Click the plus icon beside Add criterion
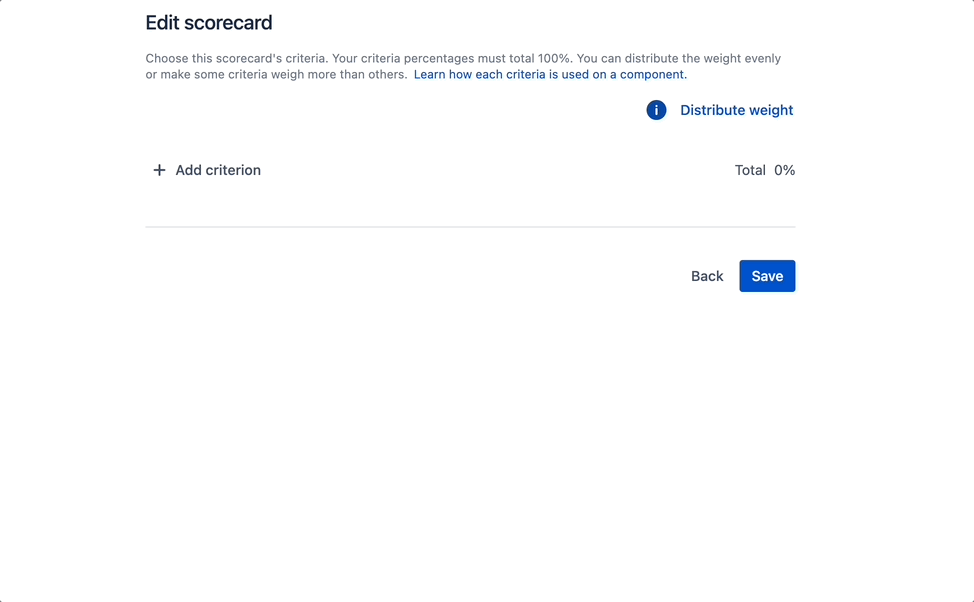Image resolution: width=974 pixels, height=602 pixels. [x=159, y=170]
